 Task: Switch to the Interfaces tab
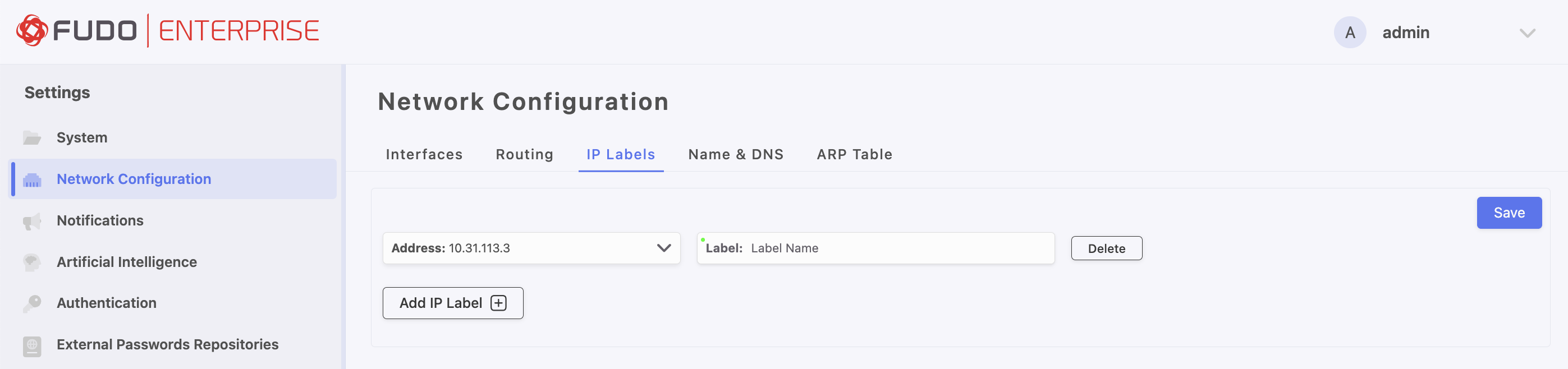[x=424, y=154]
